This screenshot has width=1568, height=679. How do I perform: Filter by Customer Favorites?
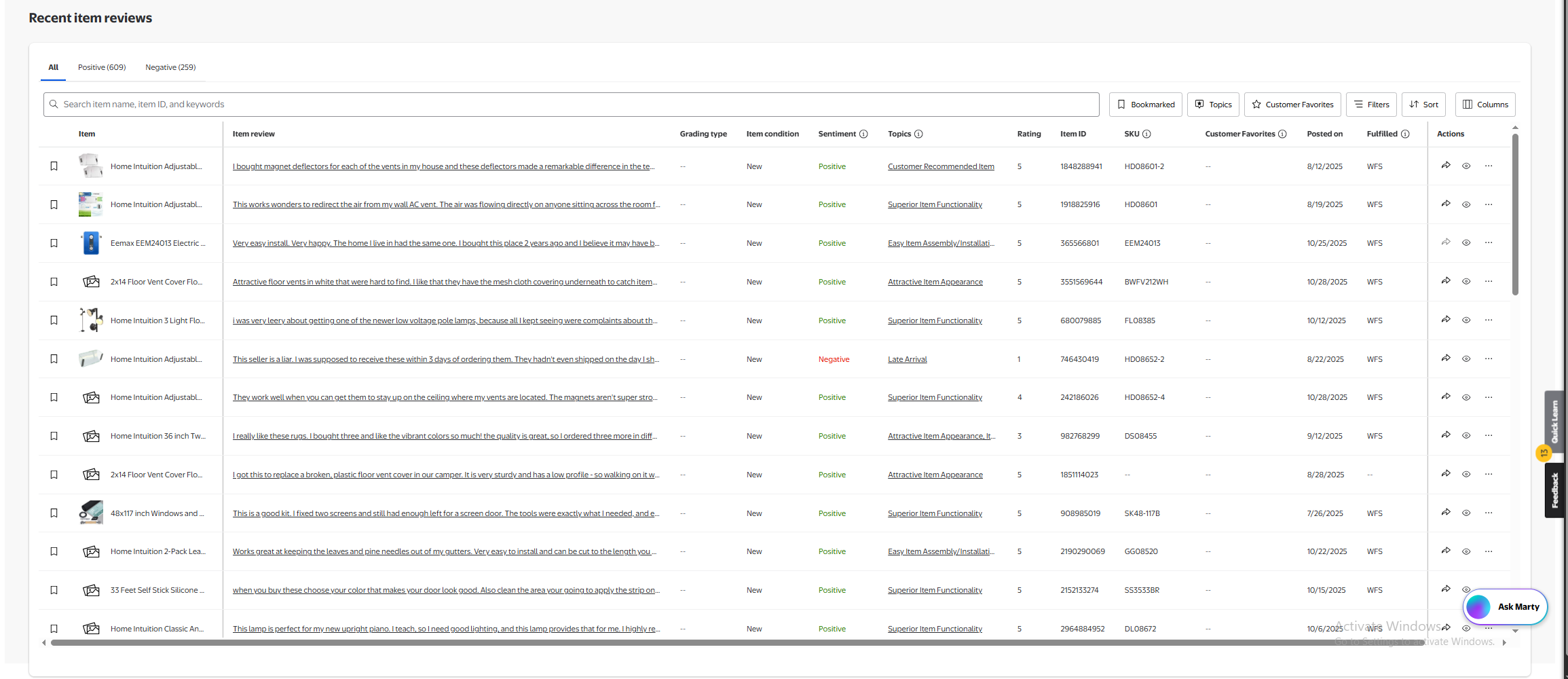(1292, 105)
